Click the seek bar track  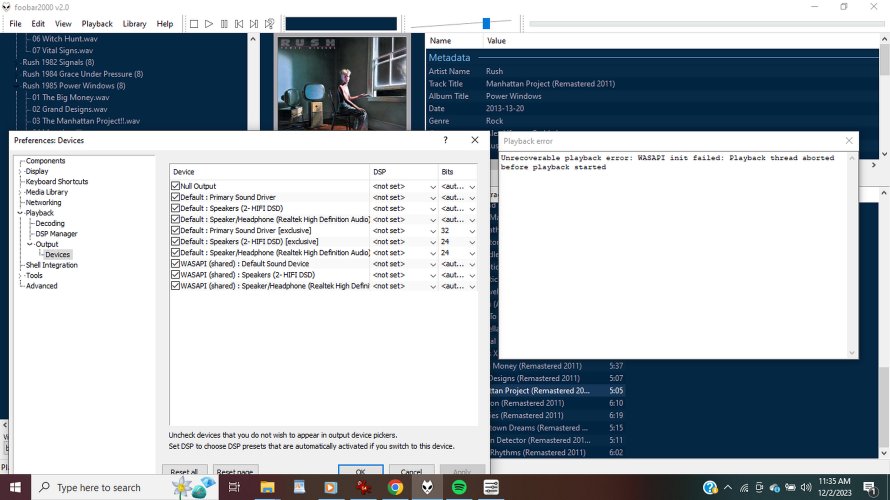tap(706, 24)
